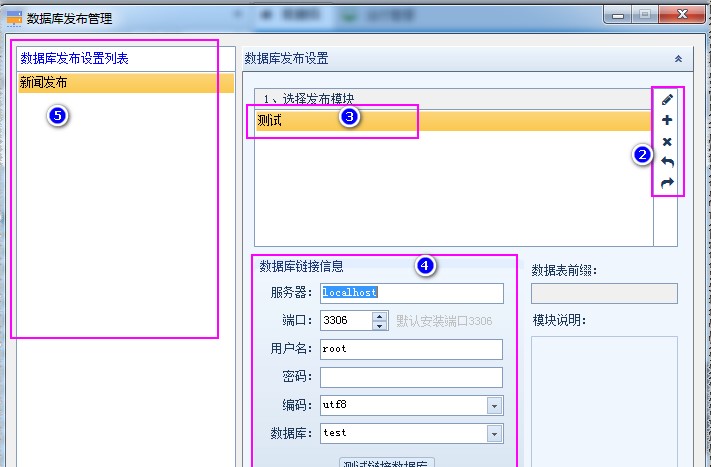This screenshot has height=467, width=711.
Task: Click the 1、选择发布模块 header
Action: click(453, 98)
